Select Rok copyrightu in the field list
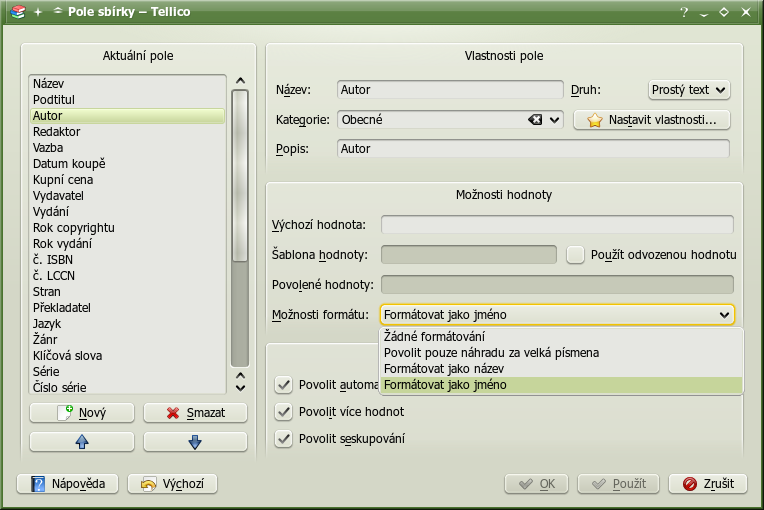This screenshot has height=510, width=764. click(x=127, y=228)
